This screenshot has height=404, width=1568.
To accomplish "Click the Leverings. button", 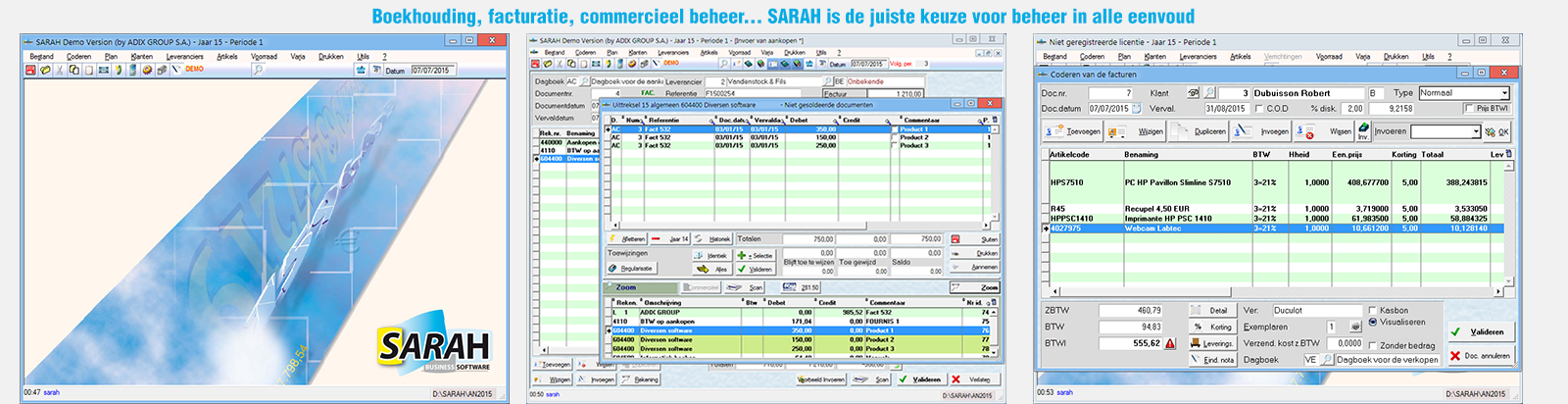I will coord(1212,343).
